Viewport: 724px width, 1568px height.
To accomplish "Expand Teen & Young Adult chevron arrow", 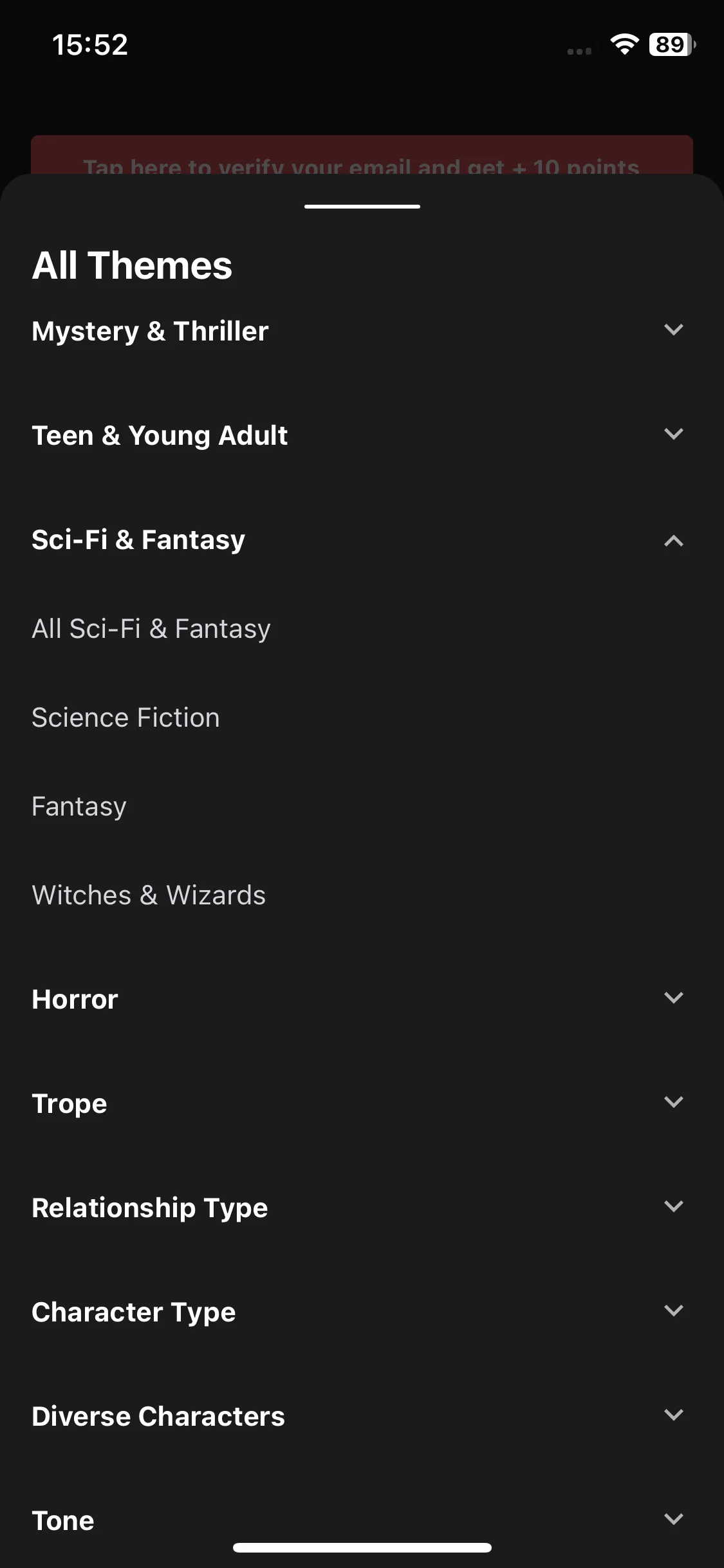I will point(673,434).
